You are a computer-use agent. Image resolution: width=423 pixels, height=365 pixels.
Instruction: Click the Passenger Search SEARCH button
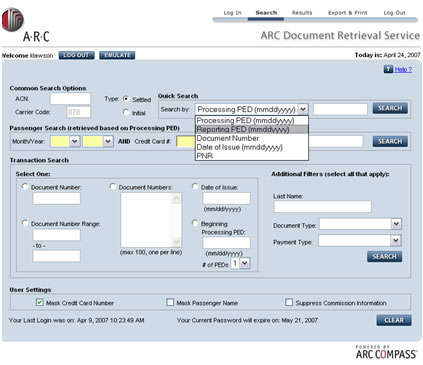[x=390, y=141]
